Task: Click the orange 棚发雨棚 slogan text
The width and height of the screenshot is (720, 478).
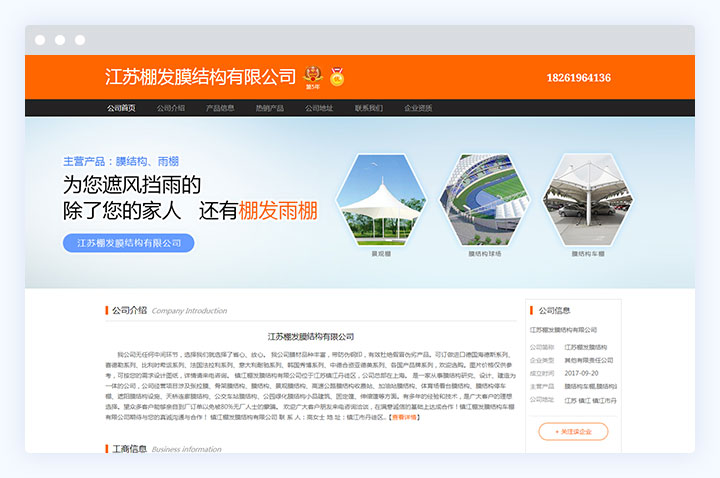Action: click(278, 211)
